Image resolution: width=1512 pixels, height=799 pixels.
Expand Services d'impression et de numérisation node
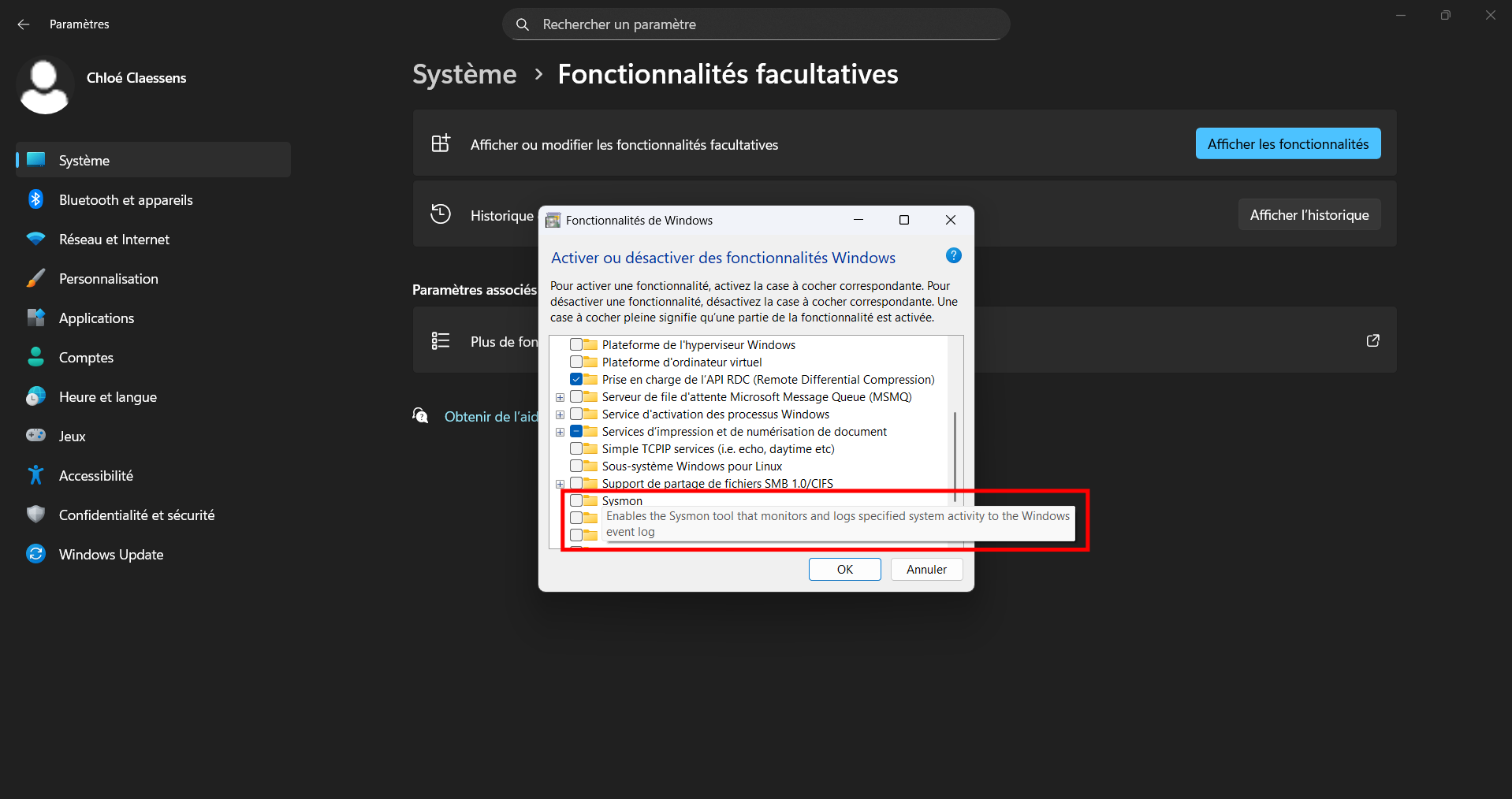[x=560, y=432]
